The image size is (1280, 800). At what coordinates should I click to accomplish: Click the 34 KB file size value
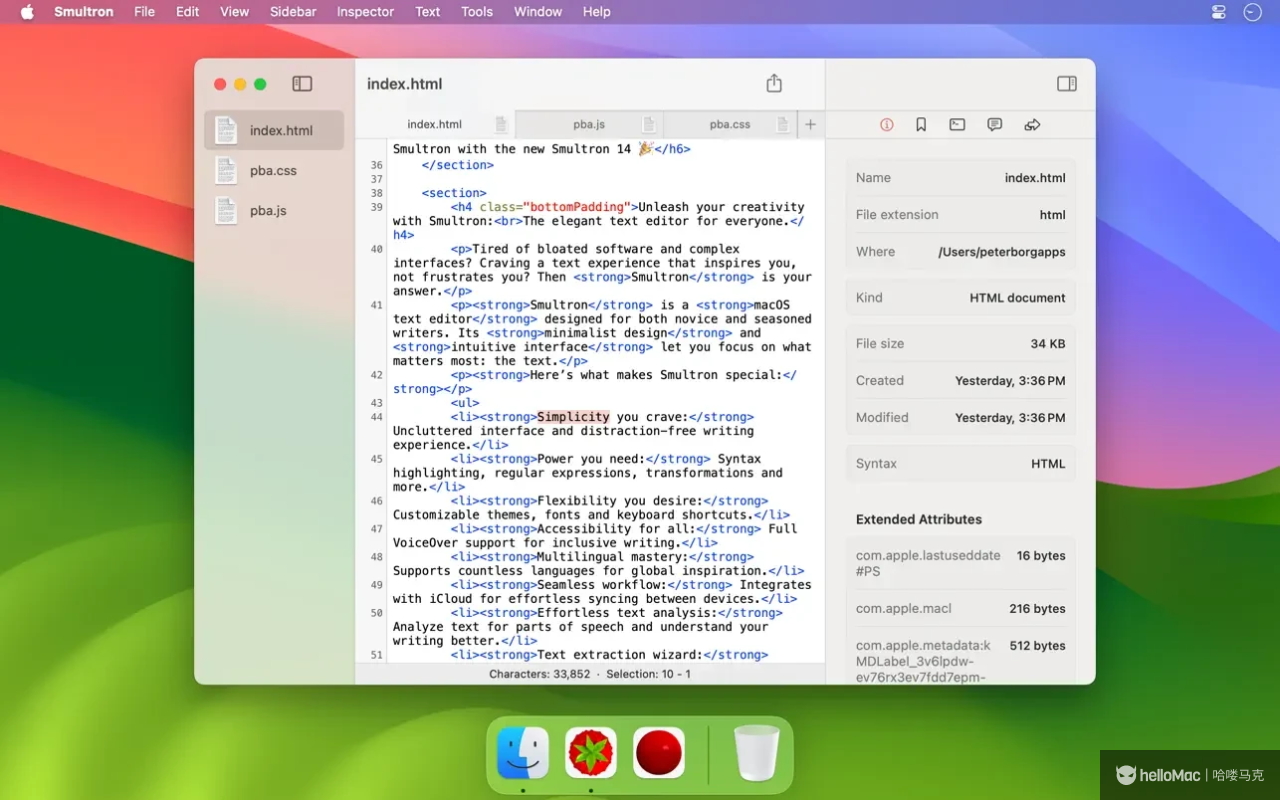click(x=1048, y=344)
